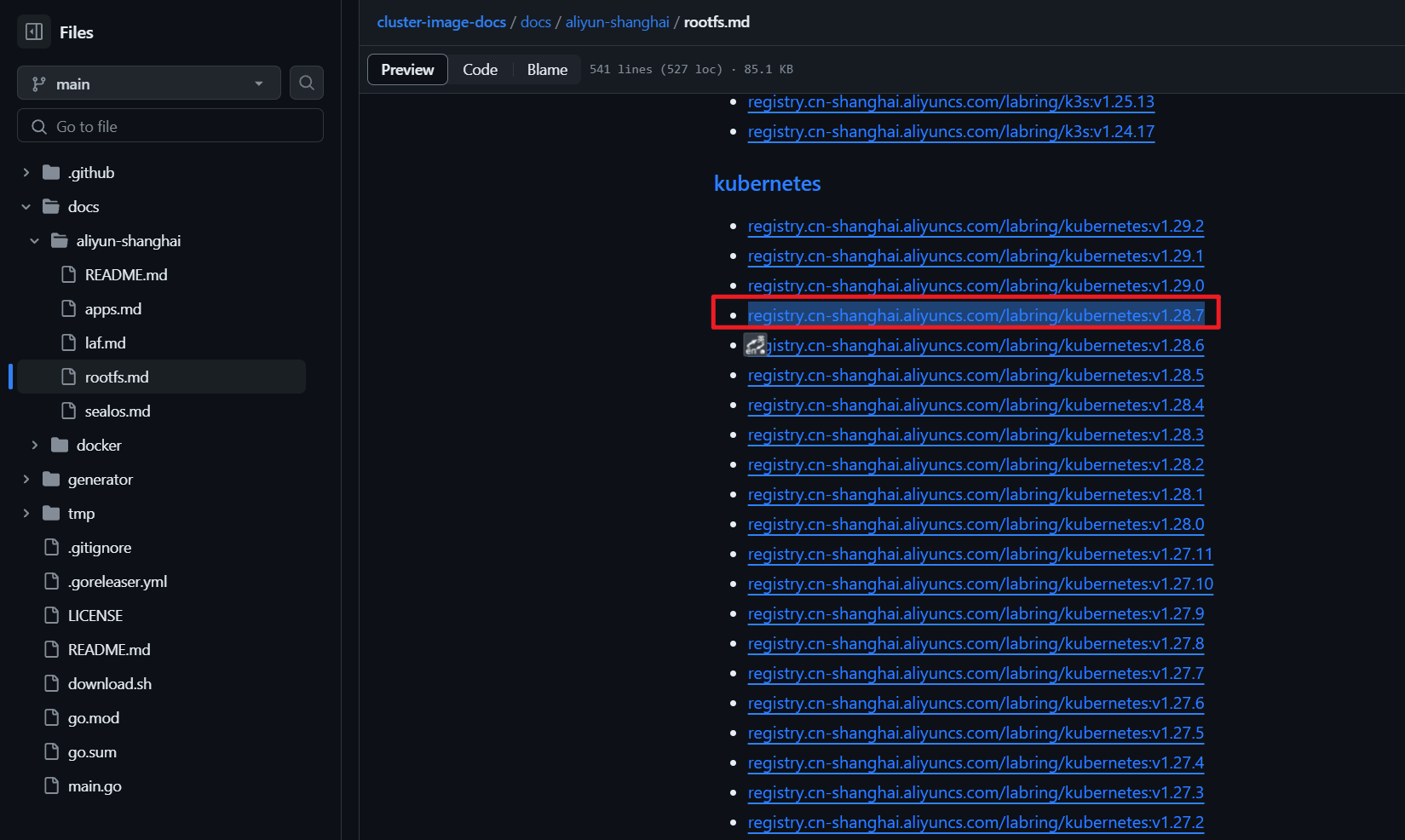Select the aliyun-shanghai folder icon

(60, 241)
